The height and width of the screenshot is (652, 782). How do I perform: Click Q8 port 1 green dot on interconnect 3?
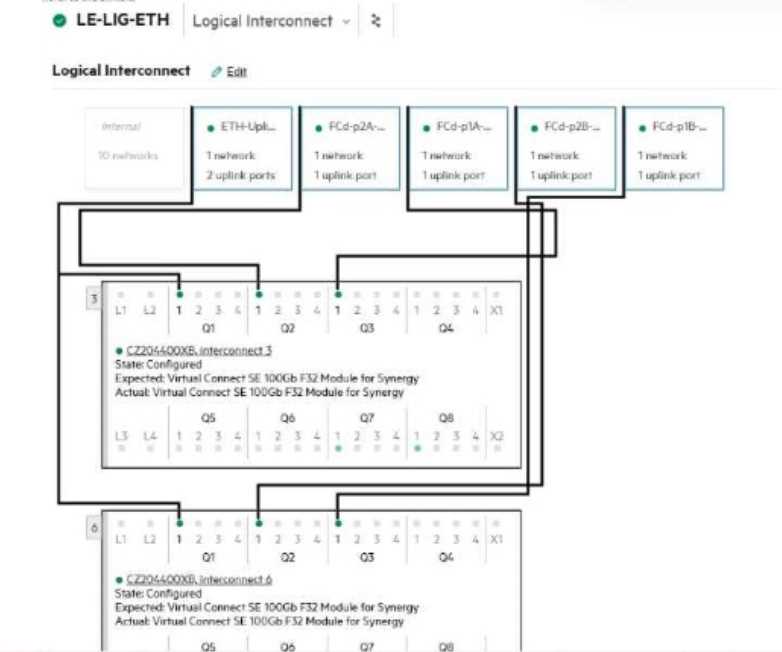point(417,450)
